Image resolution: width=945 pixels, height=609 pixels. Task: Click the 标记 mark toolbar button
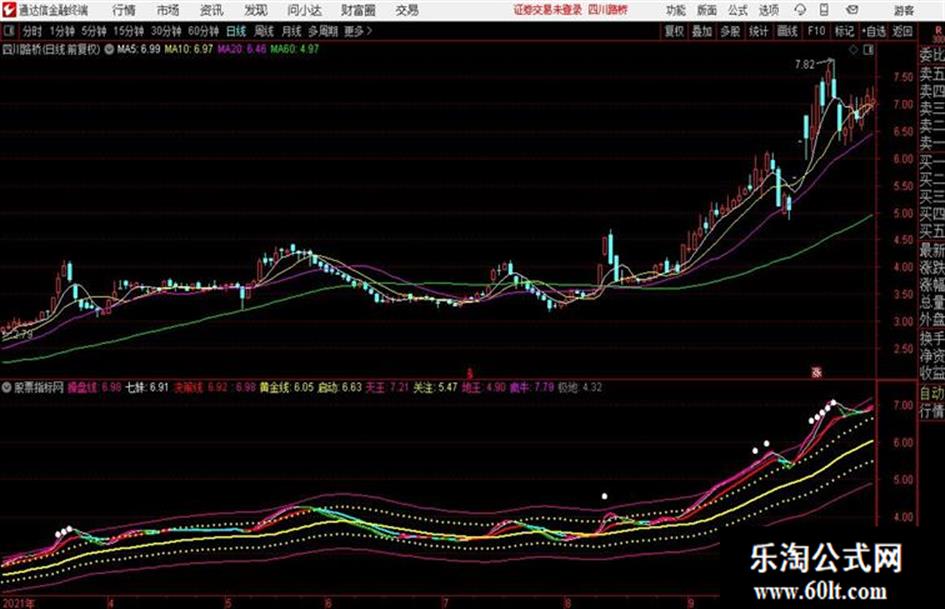tap(844, 31)
